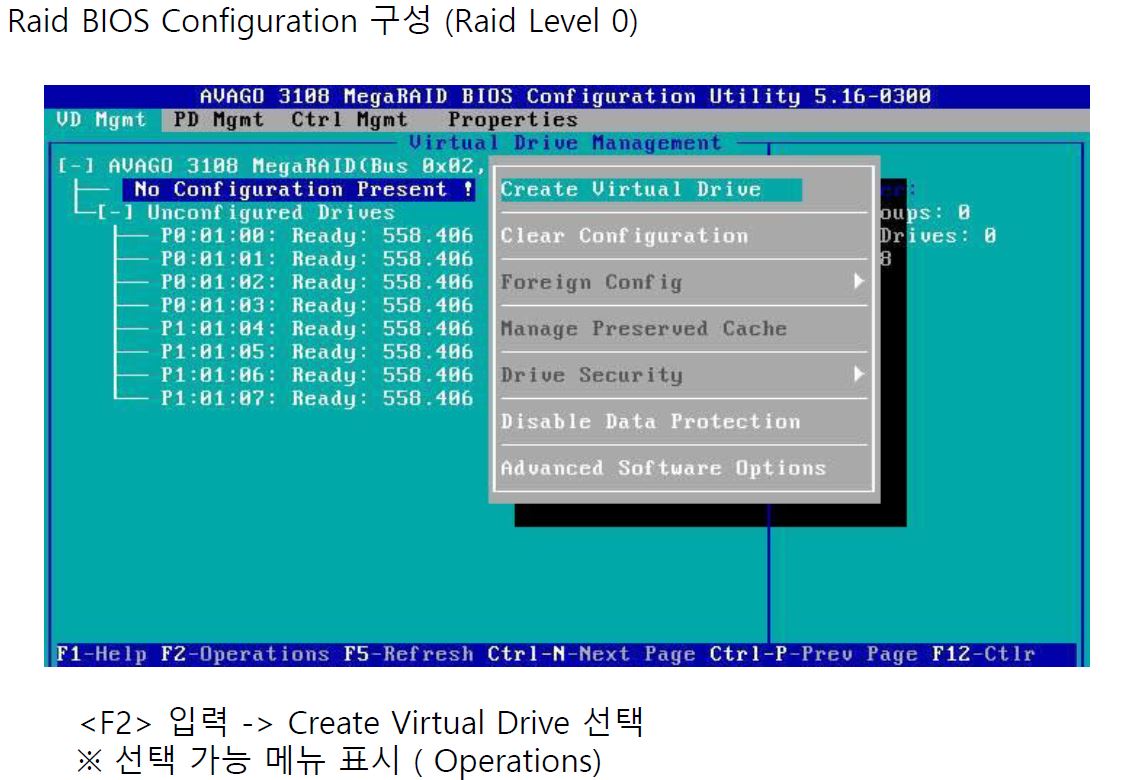Open the Properties tab
The image size is (1132, 780).
(x=512, y=120)
